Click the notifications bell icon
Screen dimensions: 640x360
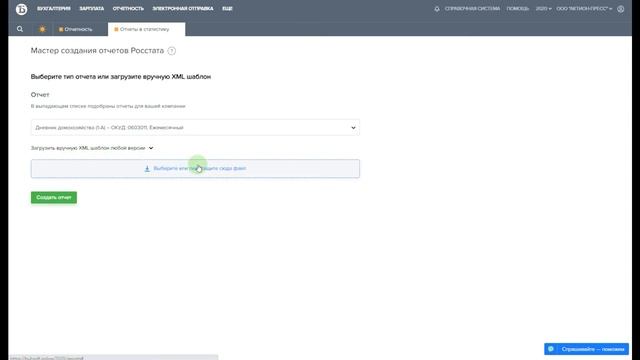[437, 9]
